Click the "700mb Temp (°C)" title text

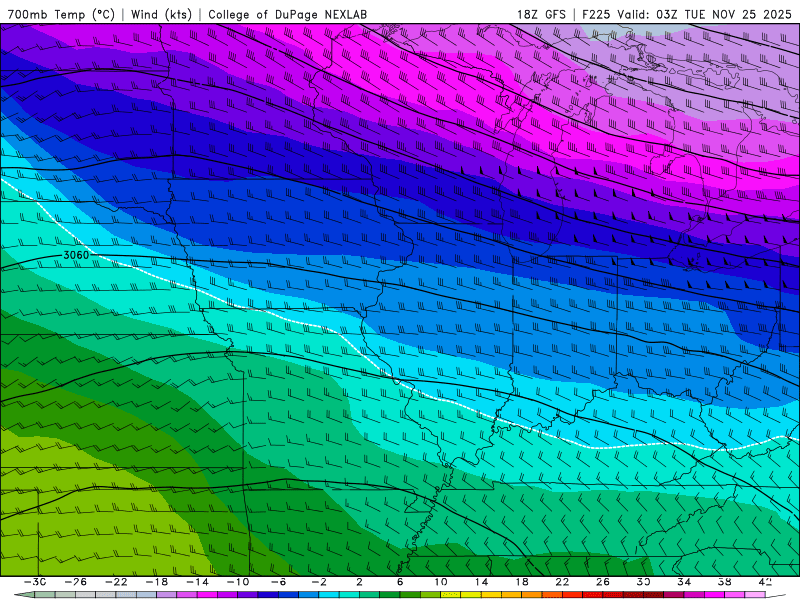click(61, 14)
